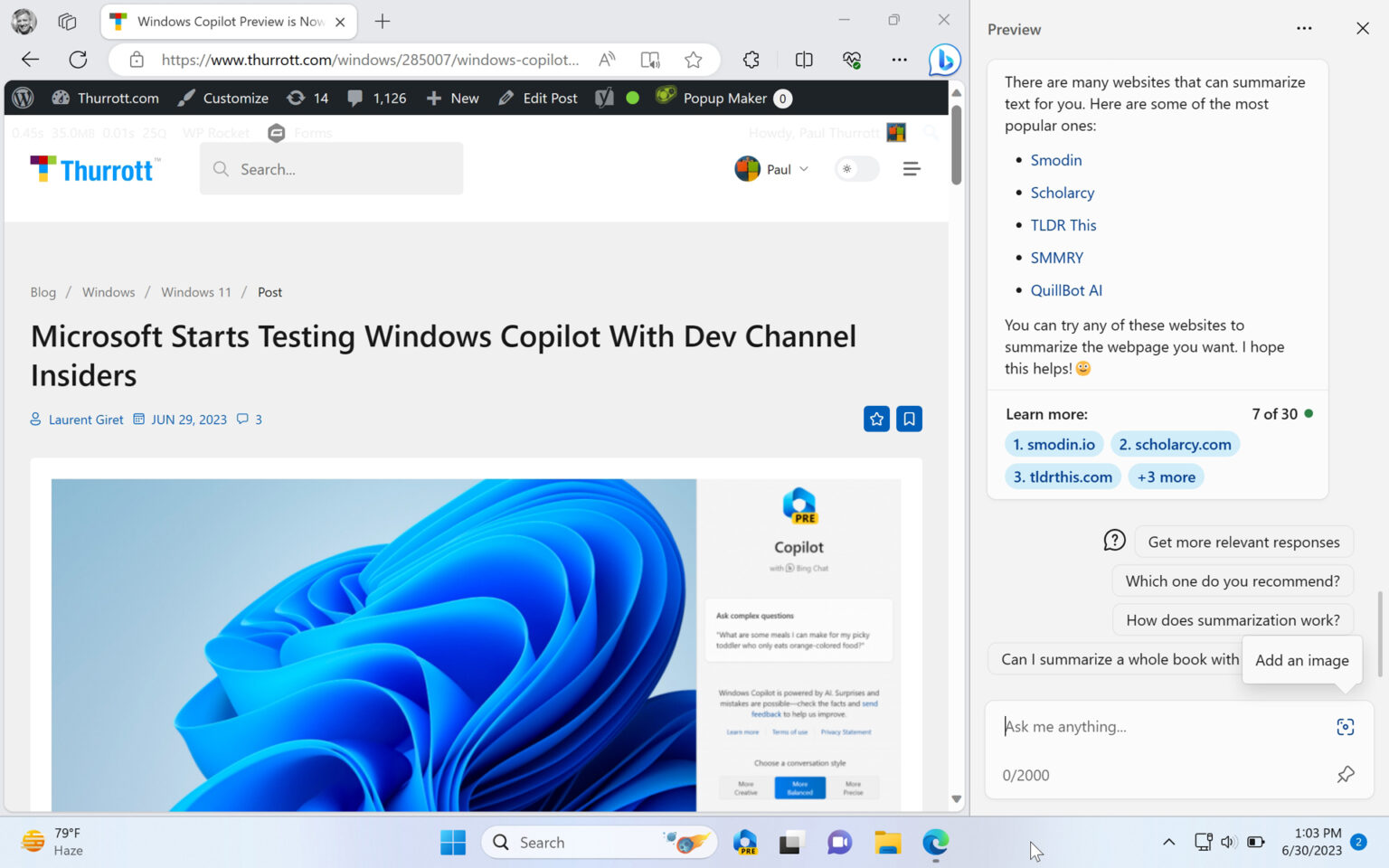The width and height of the screenshot is (1389, 868).
Task: Click the Thurrott site logo
Action: (x=95, y=169)
